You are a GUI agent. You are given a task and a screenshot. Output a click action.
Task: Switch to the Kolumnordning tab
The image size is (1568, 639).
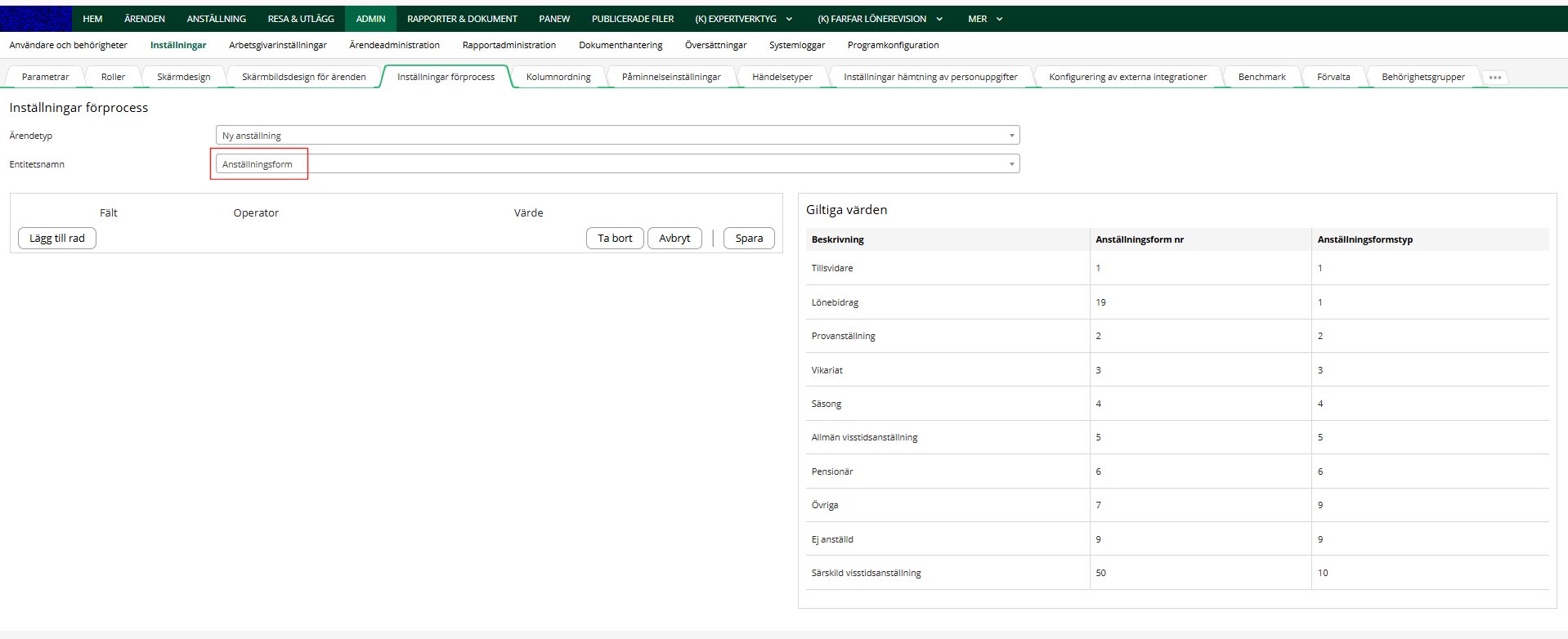pos(558,77)
